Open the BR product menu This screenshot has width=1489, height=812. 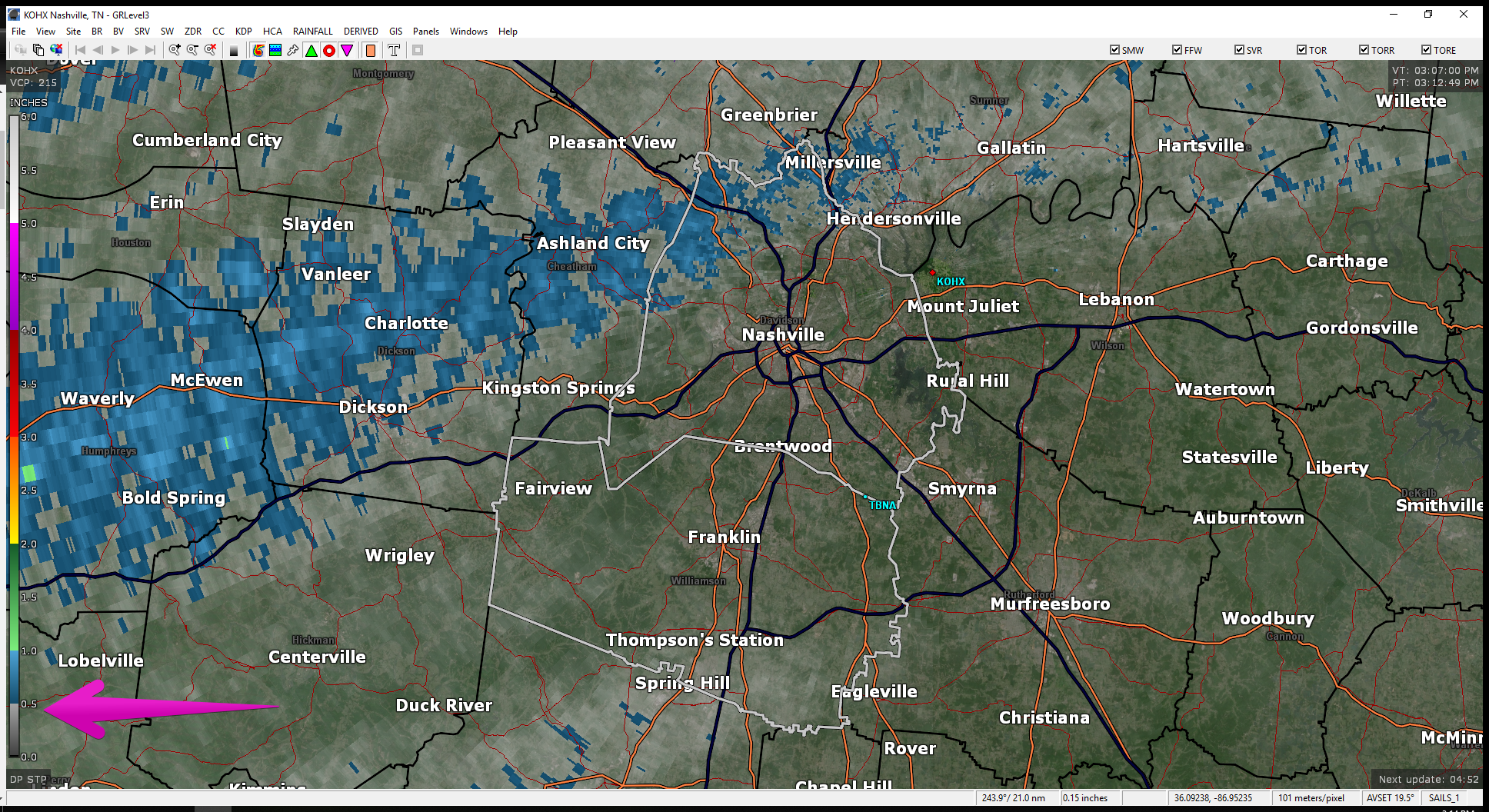(x=97, y=32)
